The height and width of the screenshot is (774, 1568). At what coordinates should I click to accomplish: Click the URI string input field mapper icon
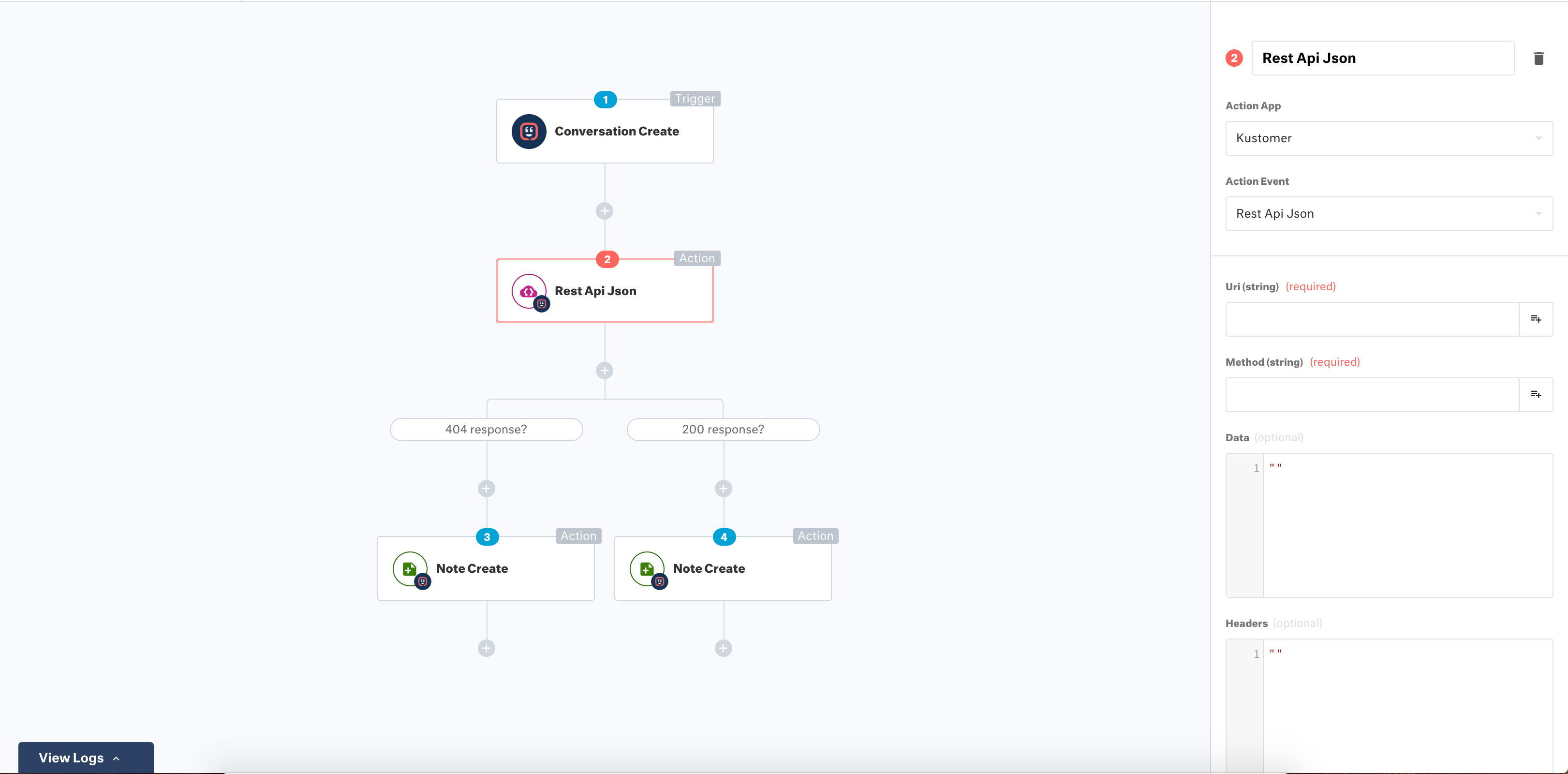tap(1536, 318)
